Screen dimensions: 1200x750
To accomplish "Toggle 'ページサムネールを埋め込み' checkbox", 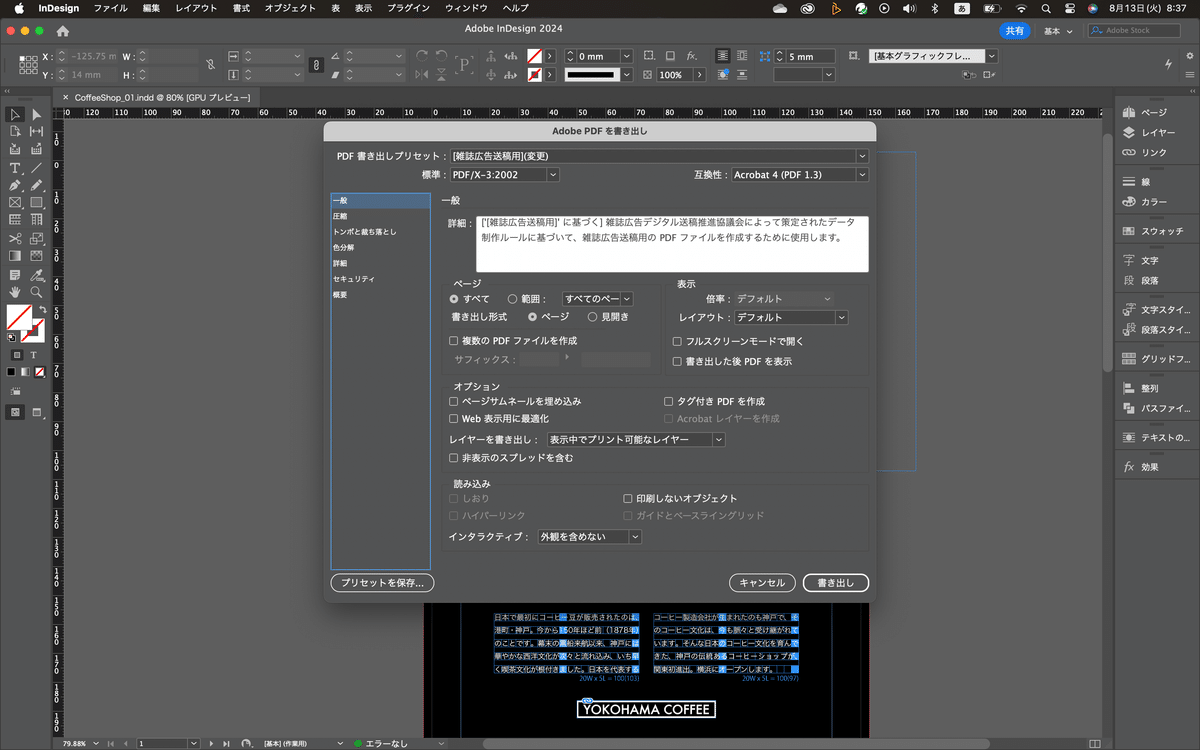I will 454,401.
